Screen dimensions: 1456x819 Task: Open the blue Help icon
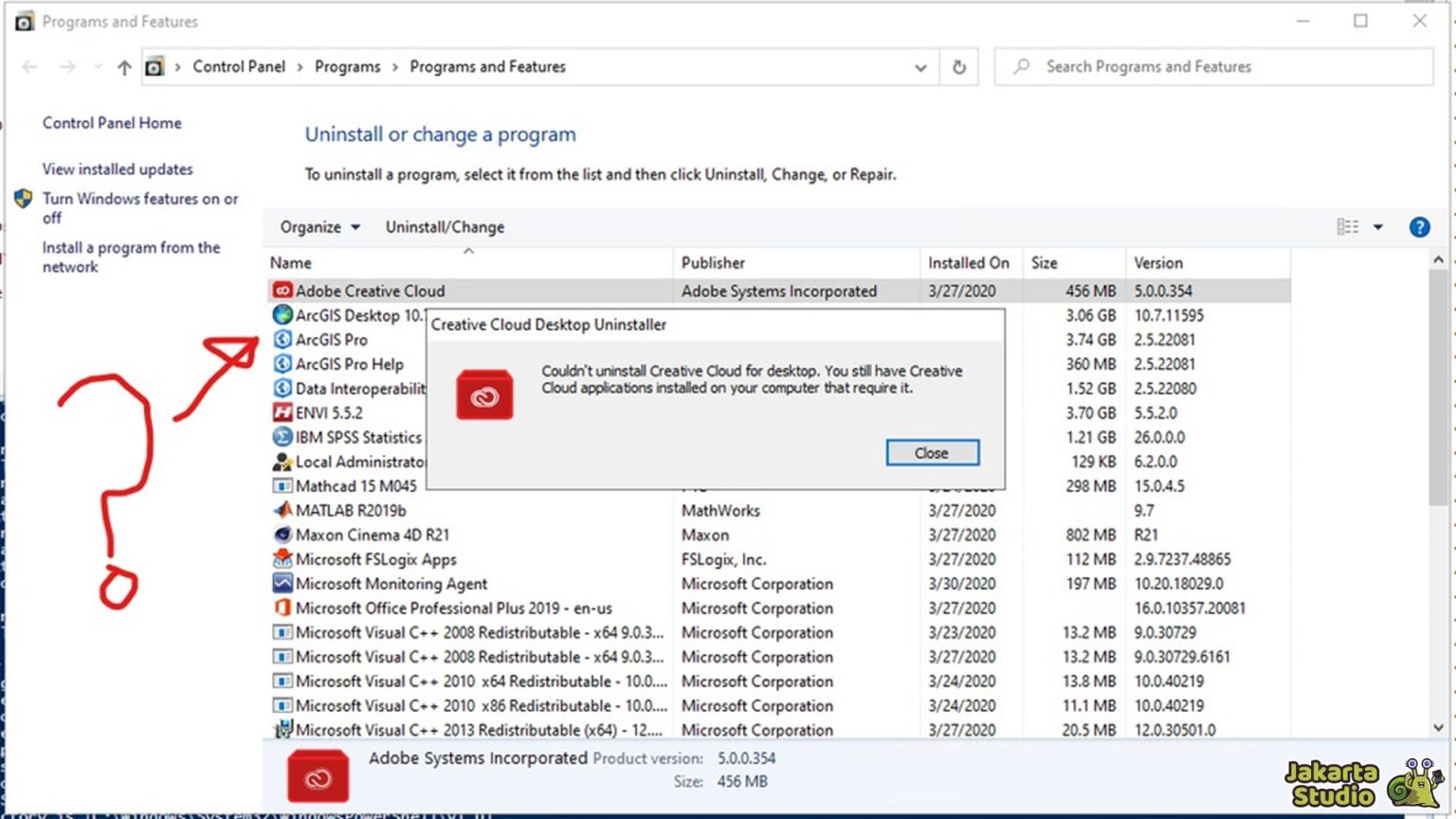(1419, 227)
